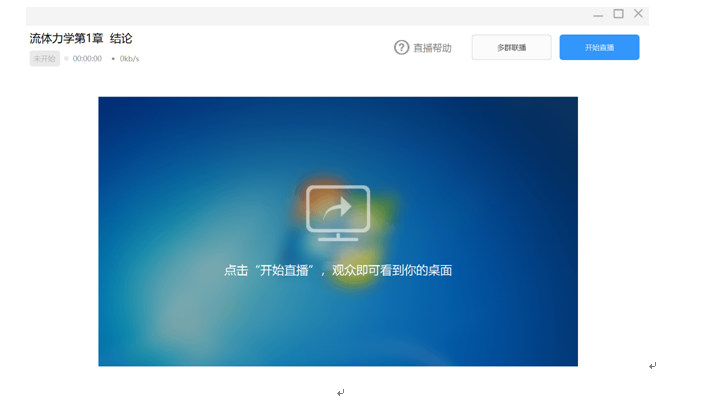This screenshot has height=400, width=706.
Task: Click the screen share monitor icon
Action: [338, 213]
